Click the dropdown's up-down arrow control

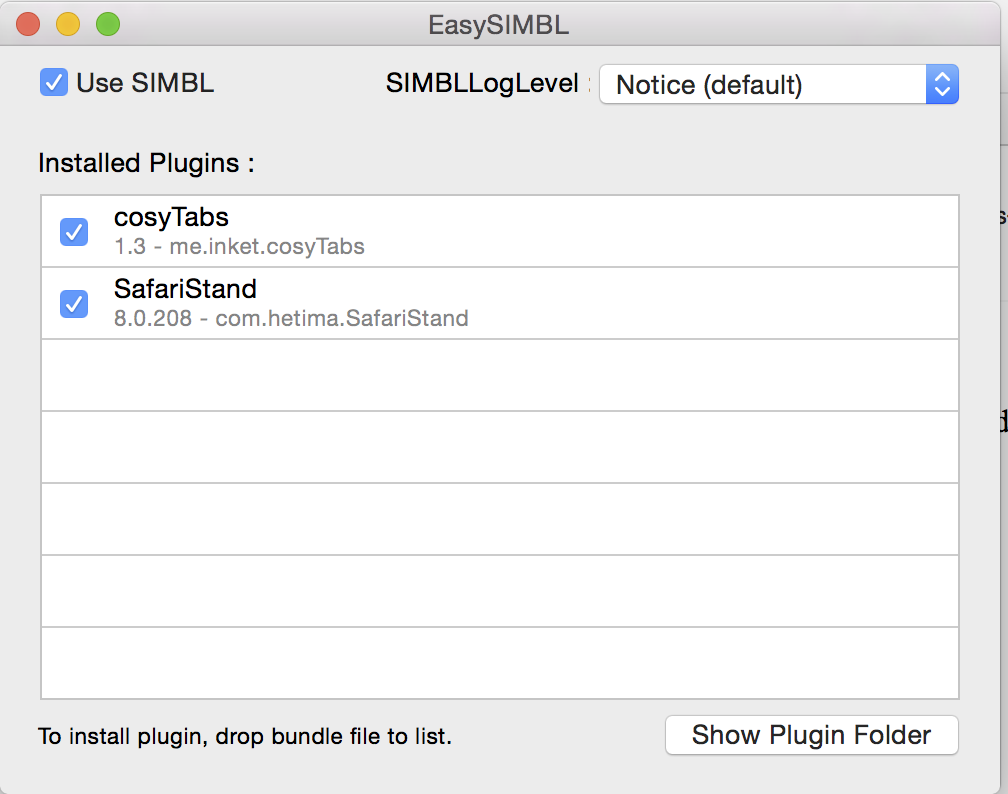point(940,84)
